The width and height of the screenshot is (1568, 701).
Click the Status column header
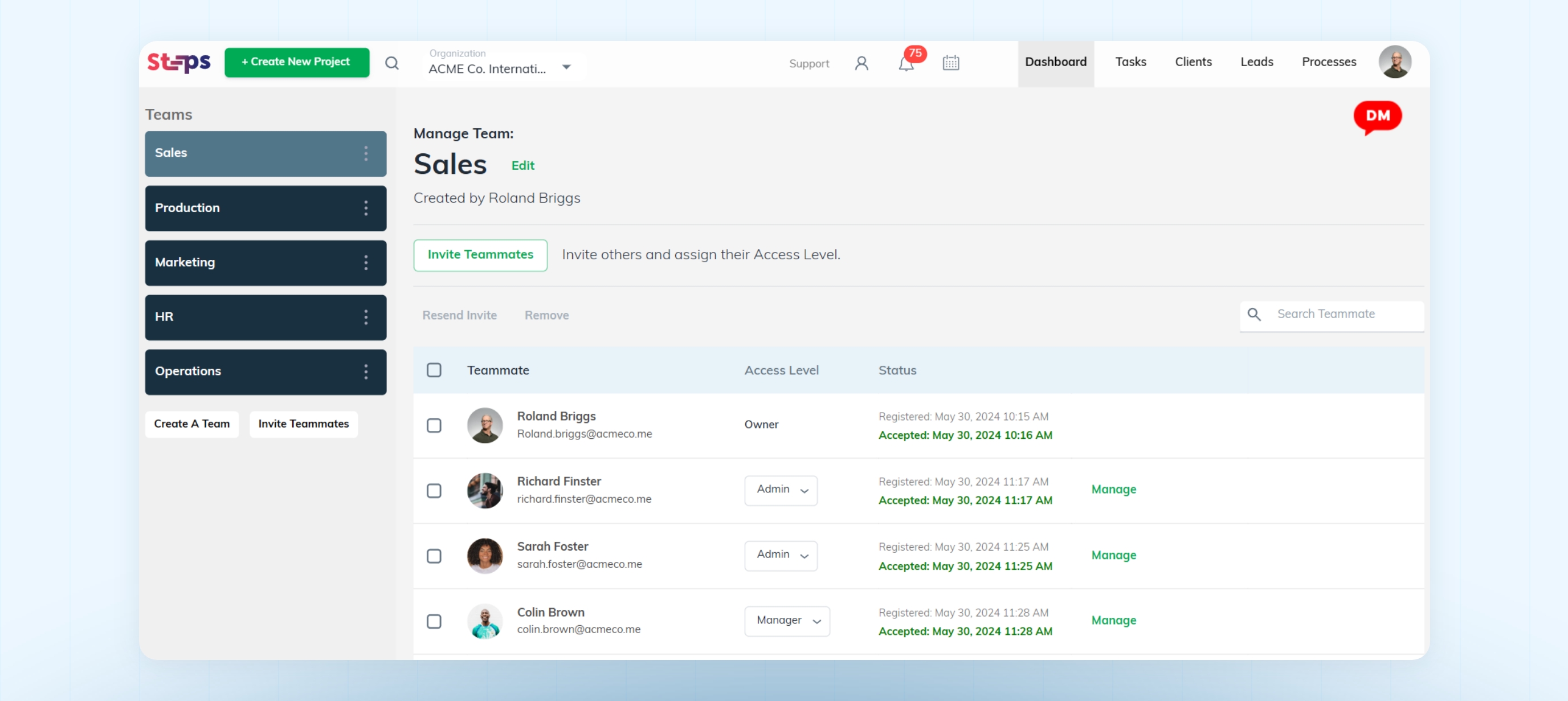(x=897, y=370)
